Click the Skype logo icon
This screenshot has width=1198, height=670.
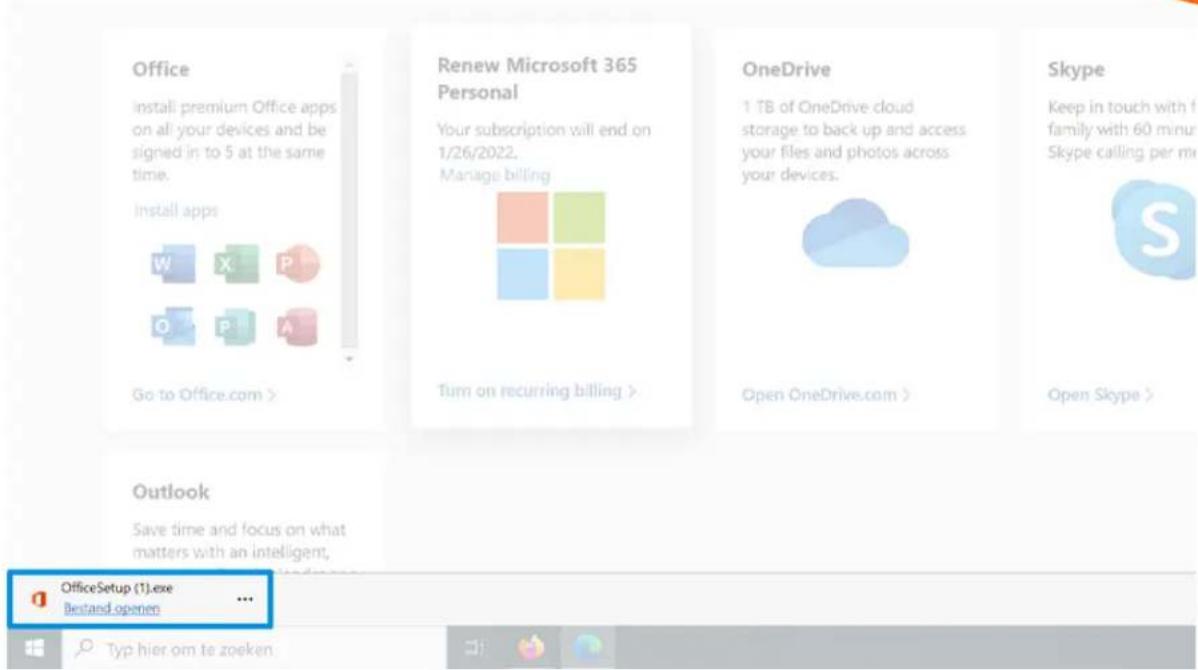pyautogui.click(x=1154, y=230)
